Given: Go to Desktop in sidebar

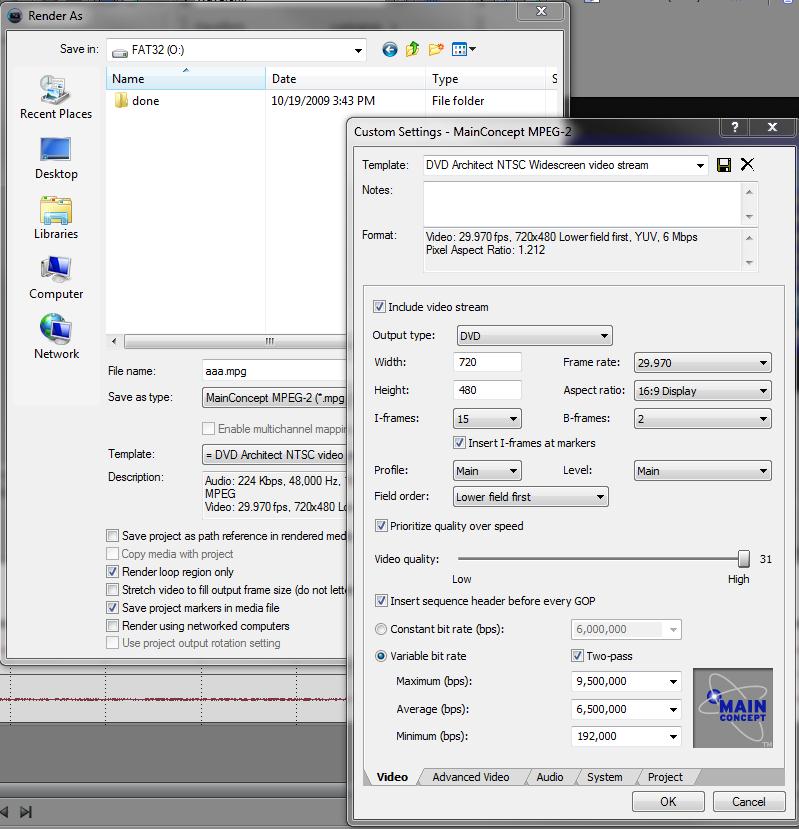Looking at the screenshot, I should click(x=56, y=158).
